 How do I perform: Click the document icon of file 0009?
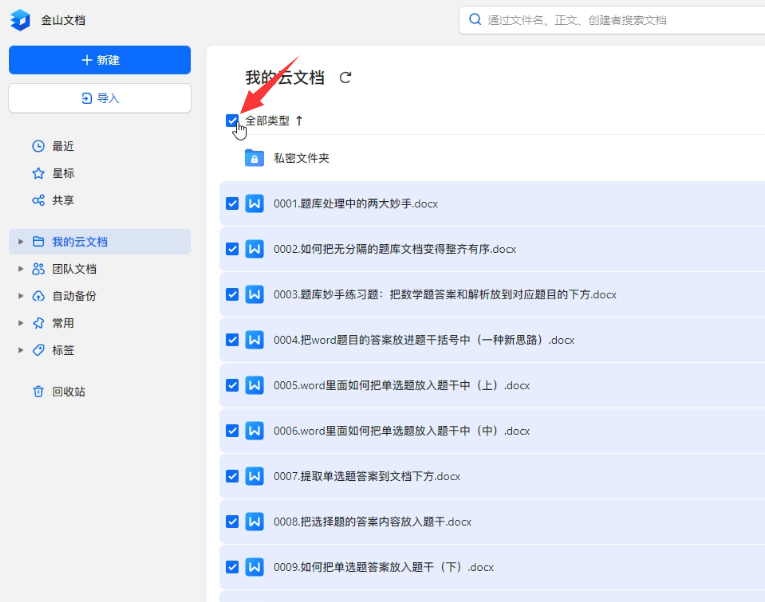tap(254, 567)
